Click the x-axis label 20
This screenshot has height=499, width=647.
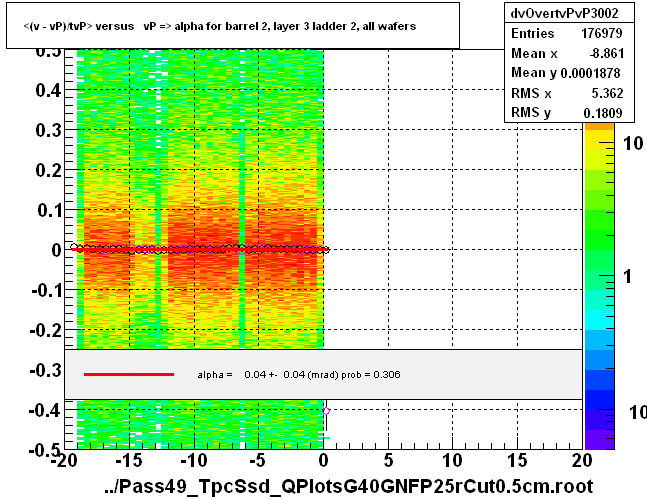pyautogui.click(x=582, y=461)
